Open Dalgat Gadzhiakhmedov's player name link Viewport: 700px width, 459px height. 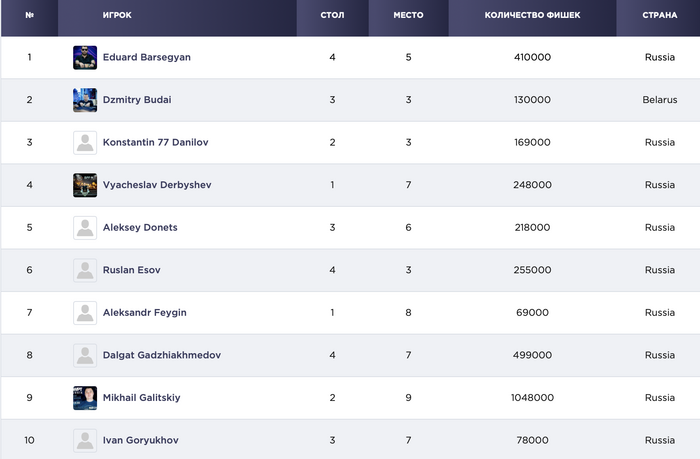click(x=161, y=355)
